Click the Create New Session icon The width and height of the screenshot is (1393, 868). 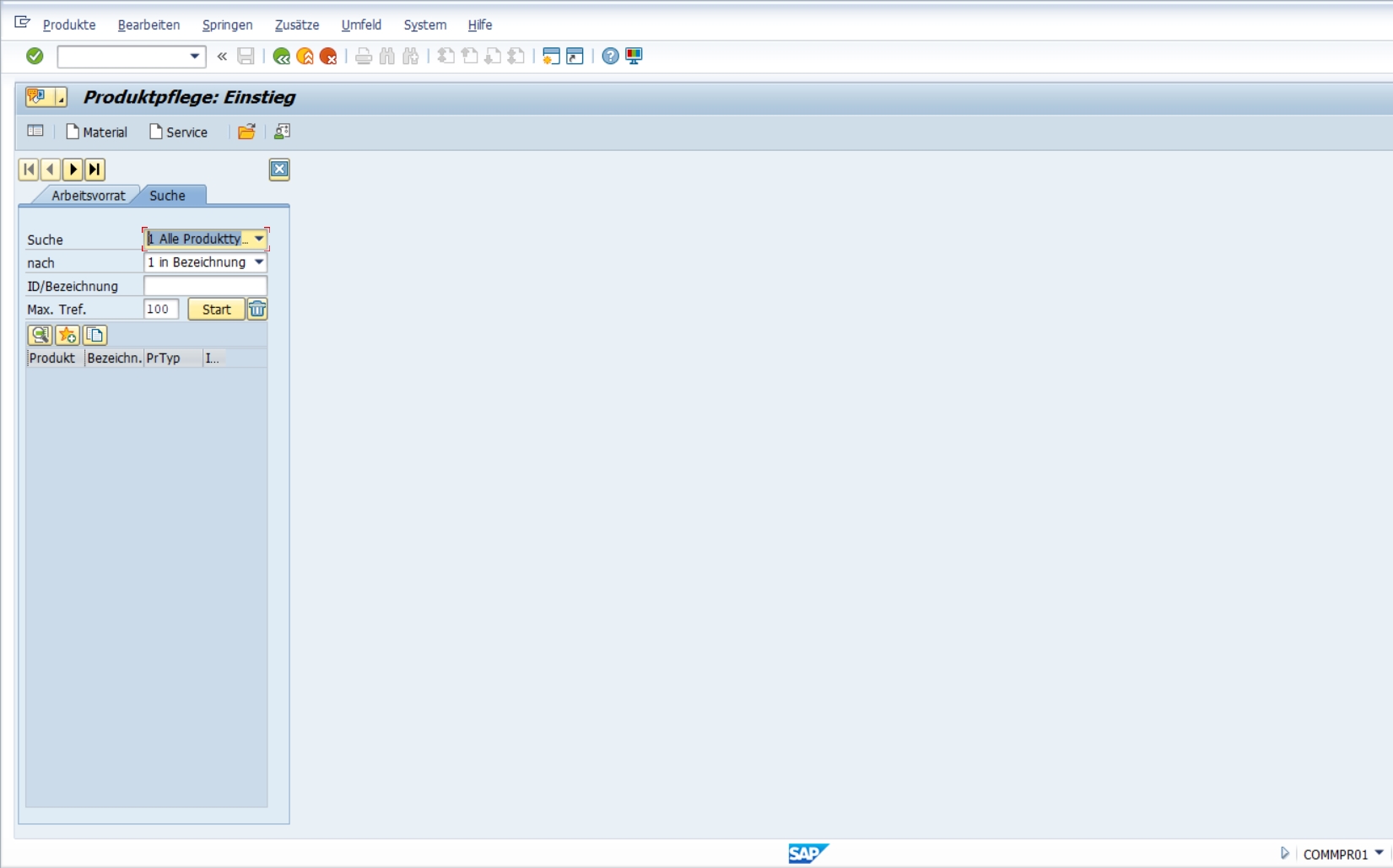pos(551,57)
